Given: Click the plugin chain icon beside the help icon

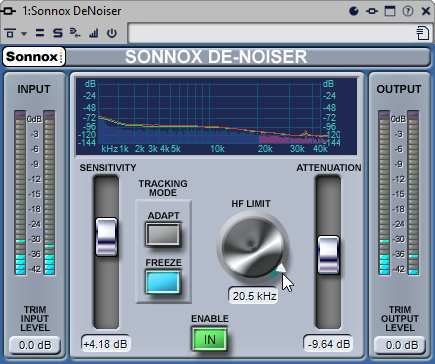Looking at the screenshot, I should pos(372,11).
